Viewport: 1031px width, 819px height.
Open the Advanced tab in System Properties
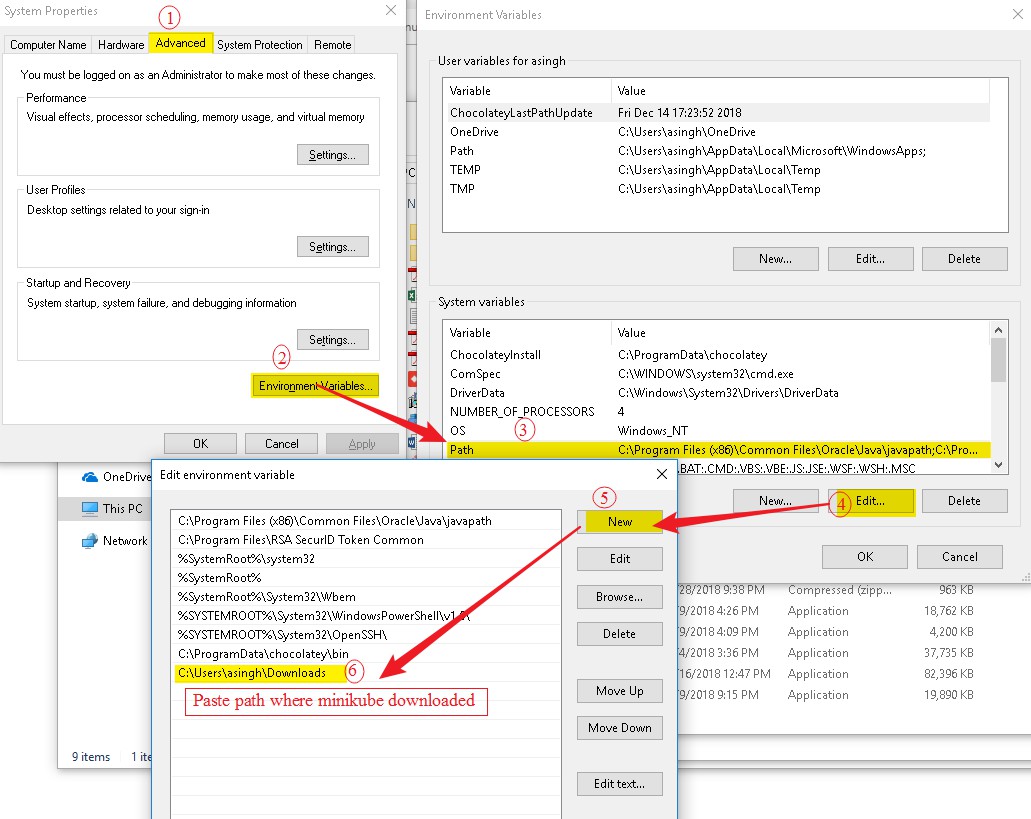(x=181, y=43)
